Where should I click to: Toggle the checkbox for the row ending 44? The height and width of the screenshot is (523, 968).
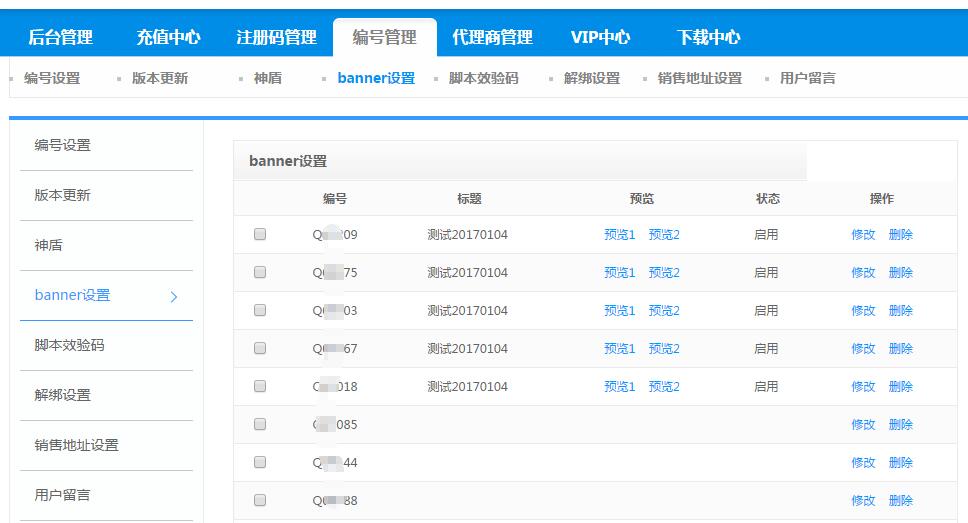[x=260, y=462]
